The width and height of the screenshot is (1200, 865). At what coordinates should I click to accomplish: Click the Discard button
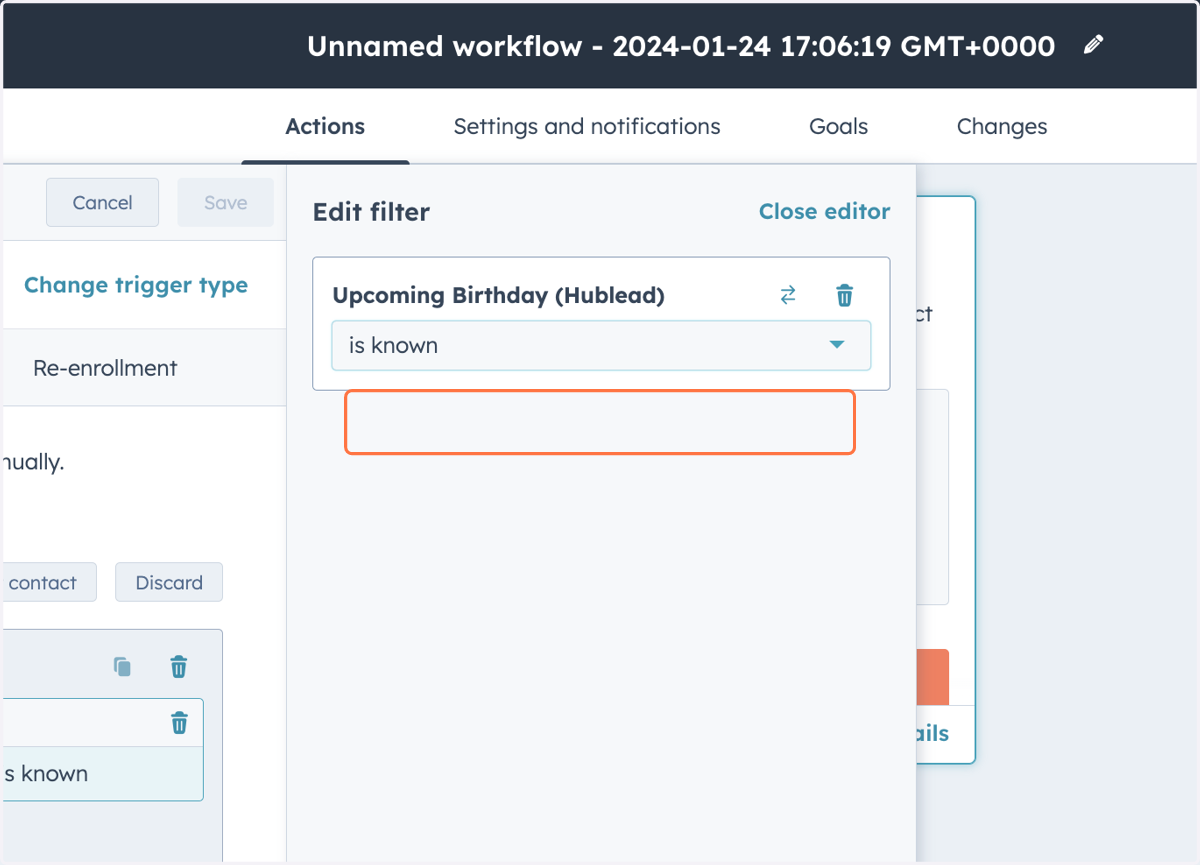pos(169,582)
